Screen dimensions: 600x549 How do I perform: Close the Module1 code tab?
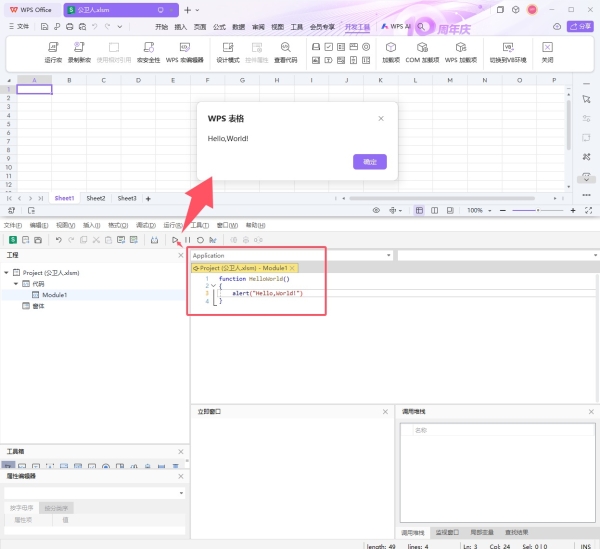(x=292, y=268)
